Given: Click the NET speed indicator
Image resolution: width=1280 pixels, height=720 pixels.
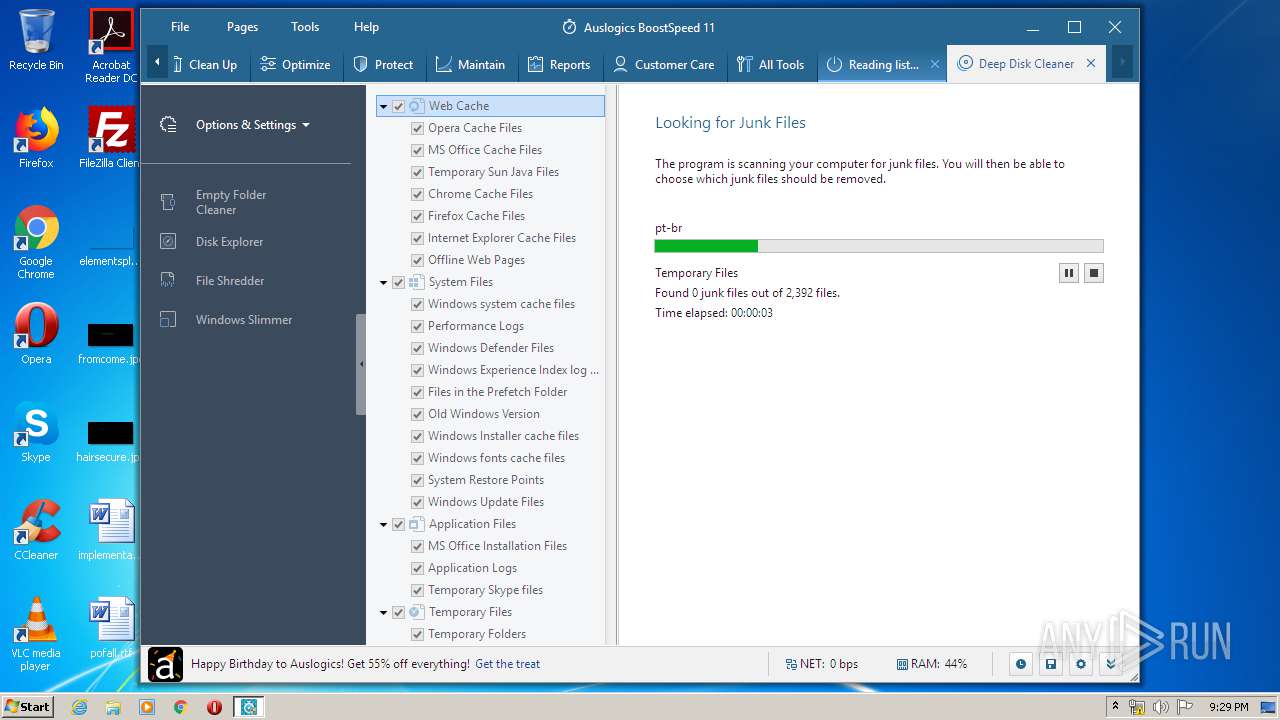Looking at the screenshot, I should point(822,664).
